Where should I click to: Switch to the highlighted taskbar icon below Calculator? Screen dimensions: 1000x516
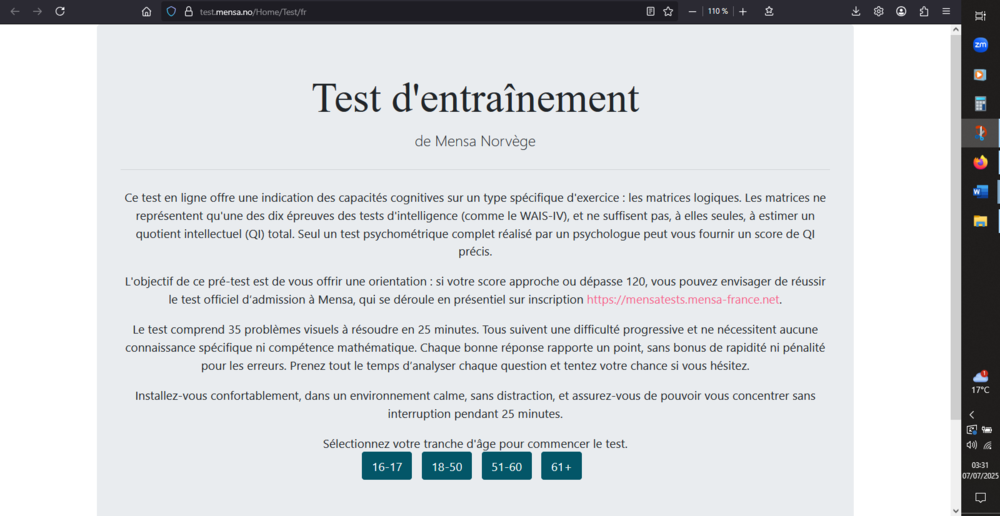pyautogui.click(x=980, y=133)
